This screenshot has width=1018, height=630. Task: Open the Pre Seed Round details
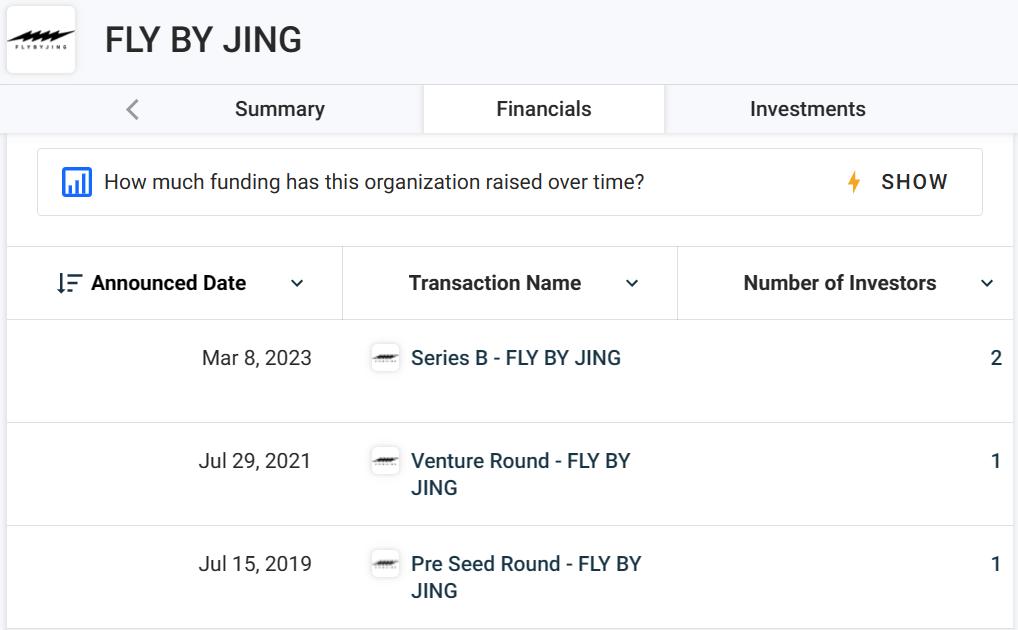click(x=527, y=564)
